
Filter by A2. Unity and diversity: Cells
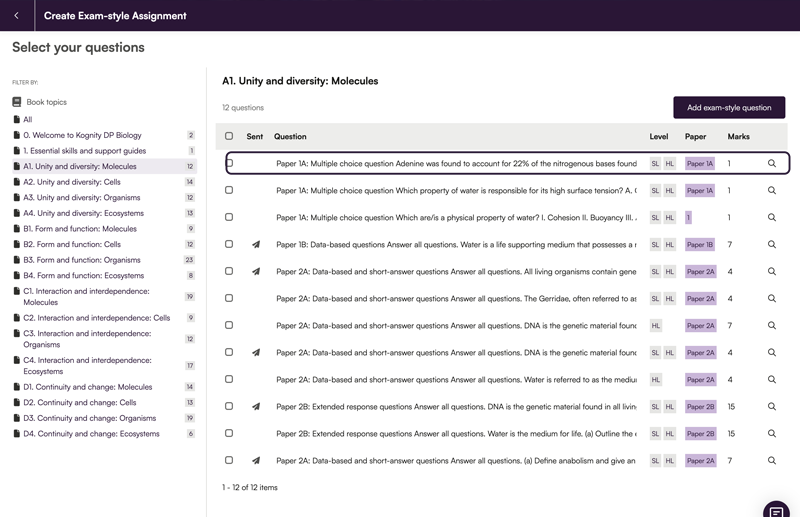[72, 182]
